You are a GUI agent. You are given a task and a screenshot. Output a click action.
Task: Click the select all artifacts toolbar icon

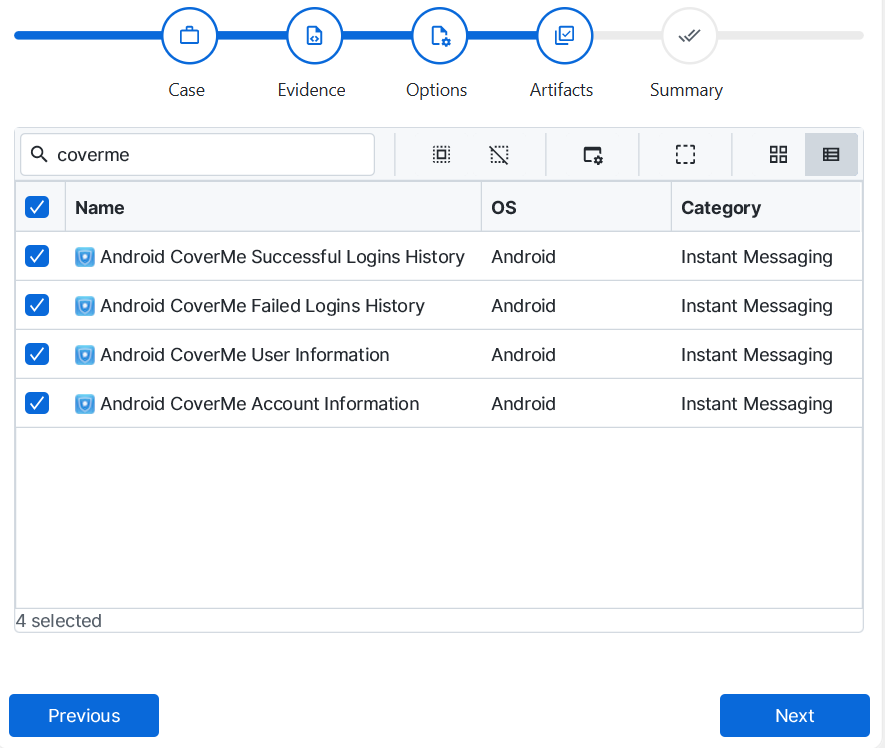(441, 155)
